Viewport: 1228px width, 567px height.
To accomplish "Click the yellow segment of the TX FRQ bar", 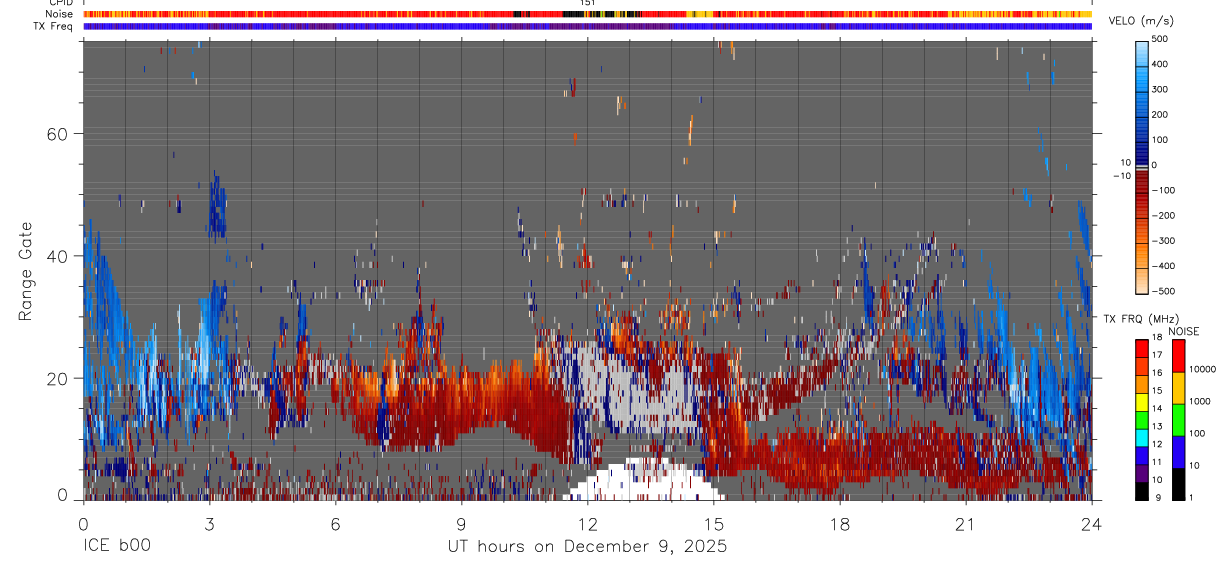I will click(x=1141, y=401).
